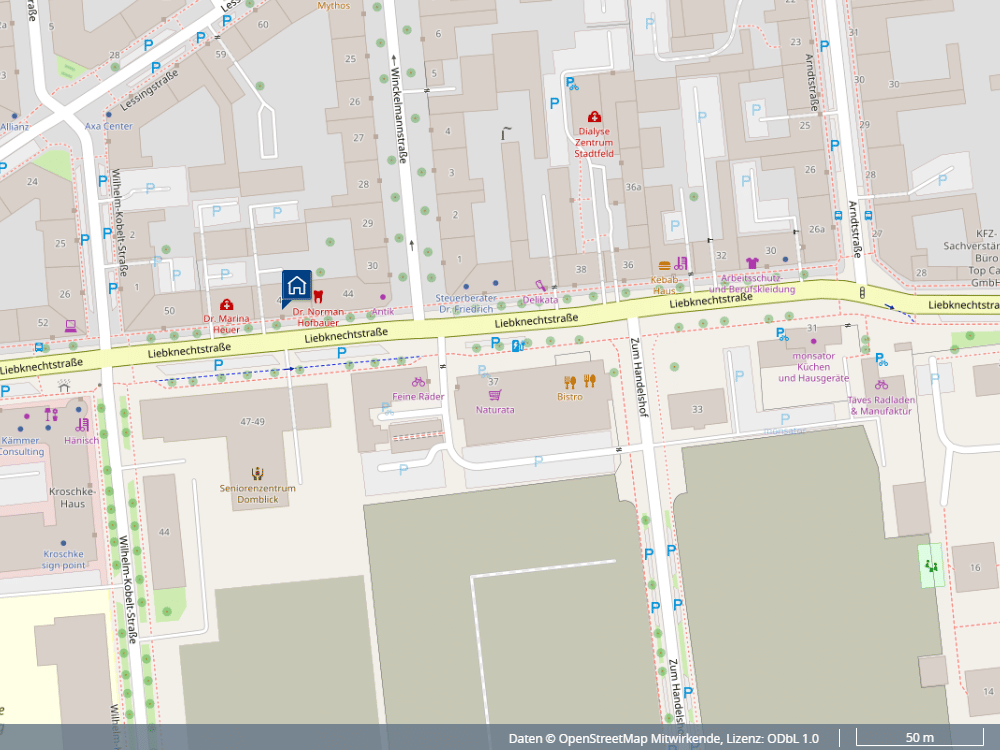Click the shelter icon near Wilhelm-Kobelt-Straße
Viewport: 1000px width, 750px height.
[64, 386]
